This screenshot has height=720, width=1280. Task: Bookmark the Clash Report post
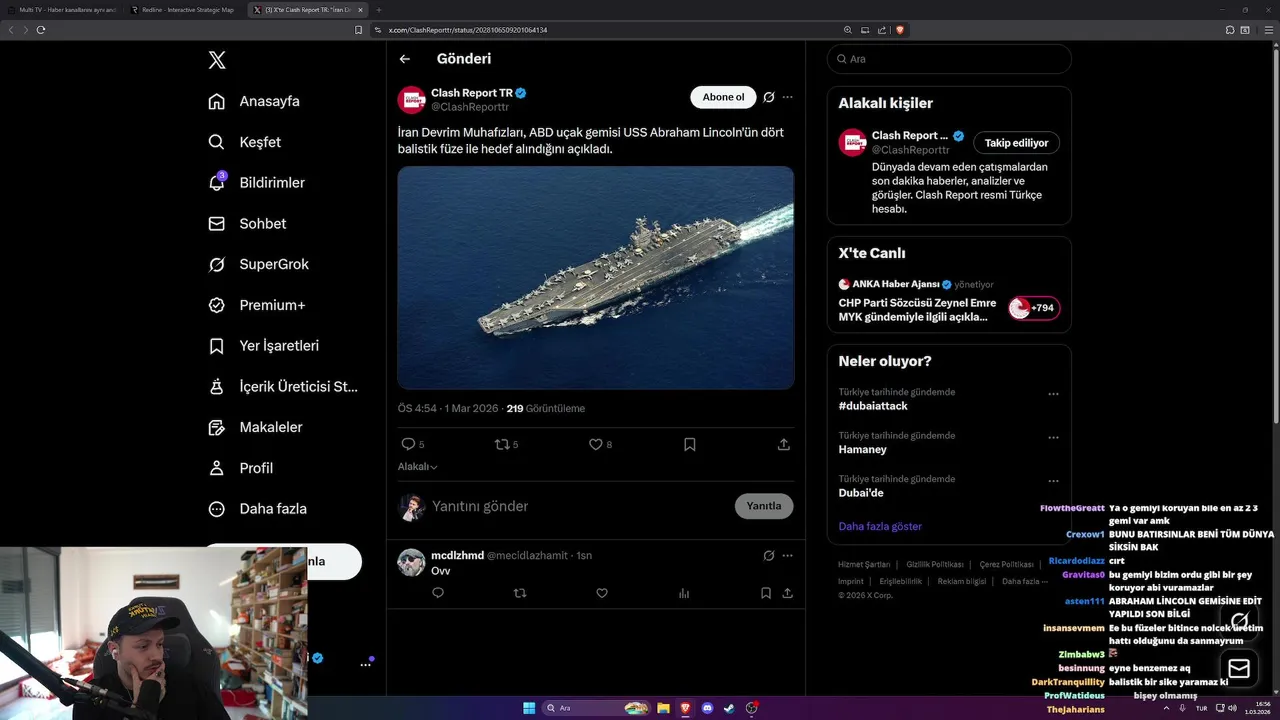click(x=690, y=444)
